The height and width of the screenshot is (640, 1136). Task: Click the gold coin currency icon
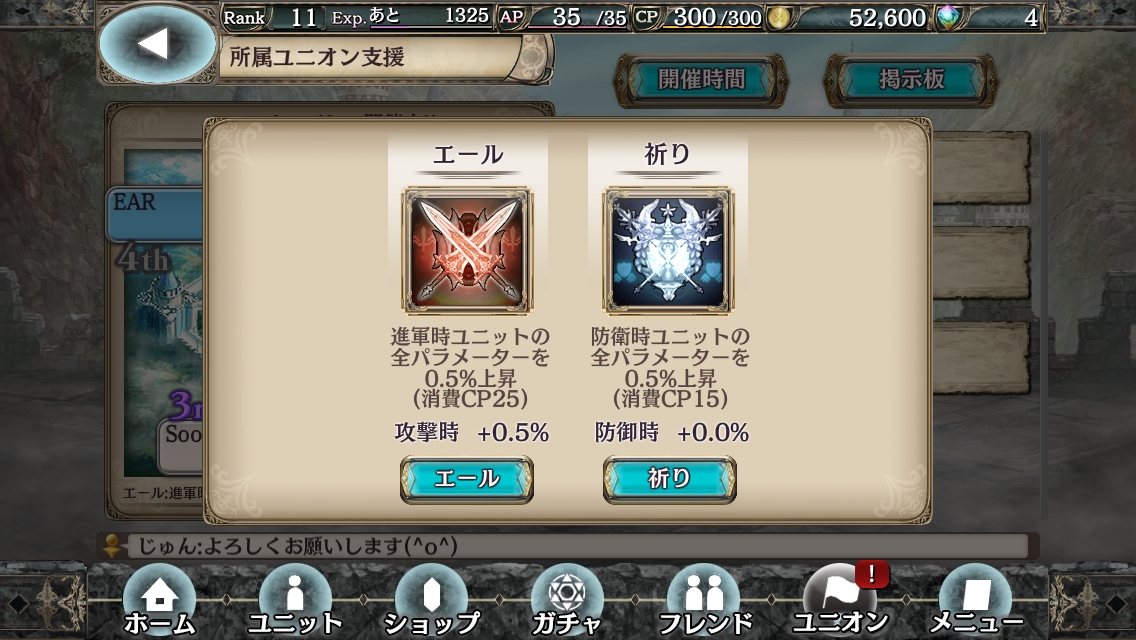click(779, 17)
